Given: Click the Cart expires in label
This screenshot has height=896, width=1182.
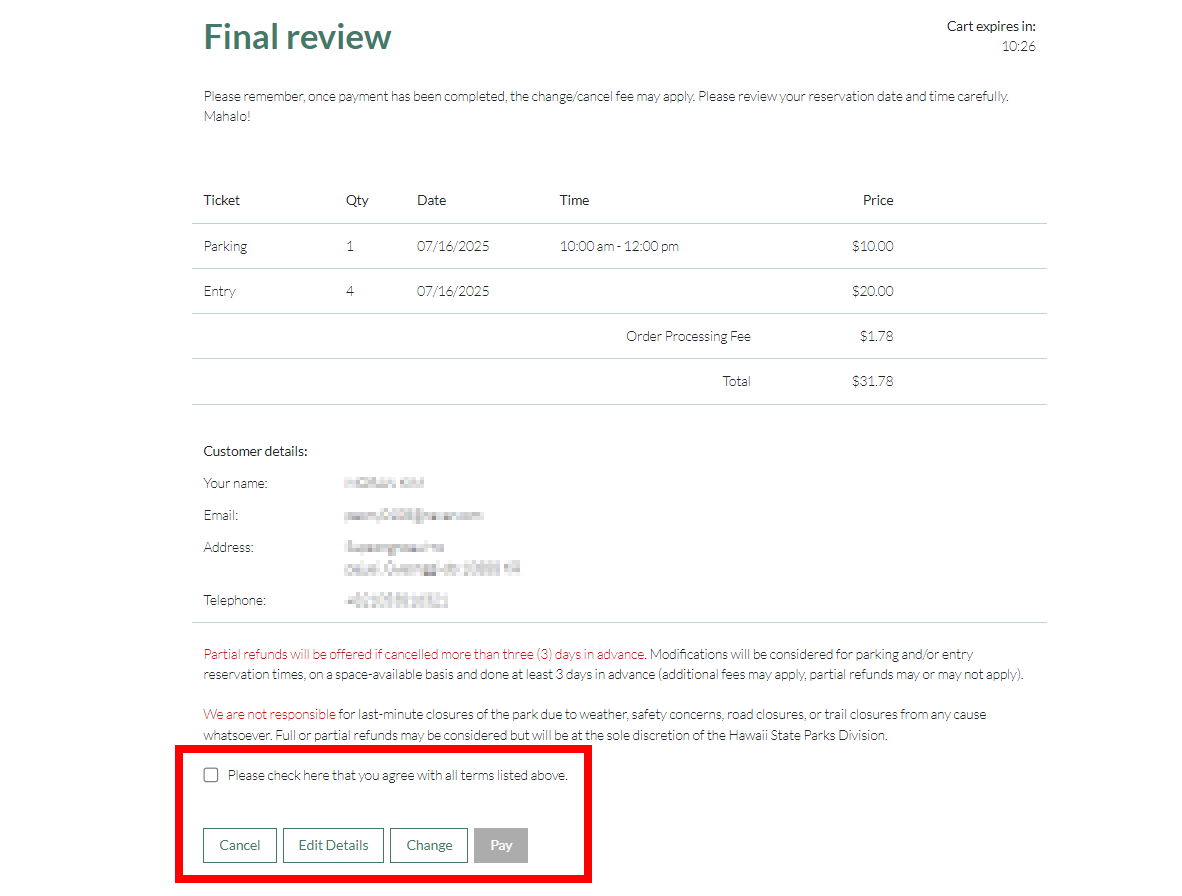Looking at the screenshot, I should coord(991,26).
